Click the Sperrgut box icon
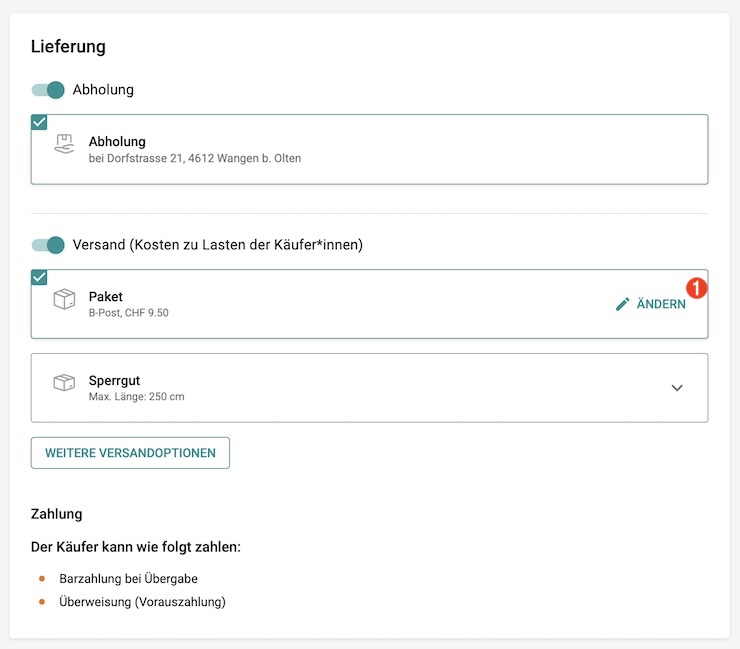Screen dimensions: 740x649 [64, 384]
